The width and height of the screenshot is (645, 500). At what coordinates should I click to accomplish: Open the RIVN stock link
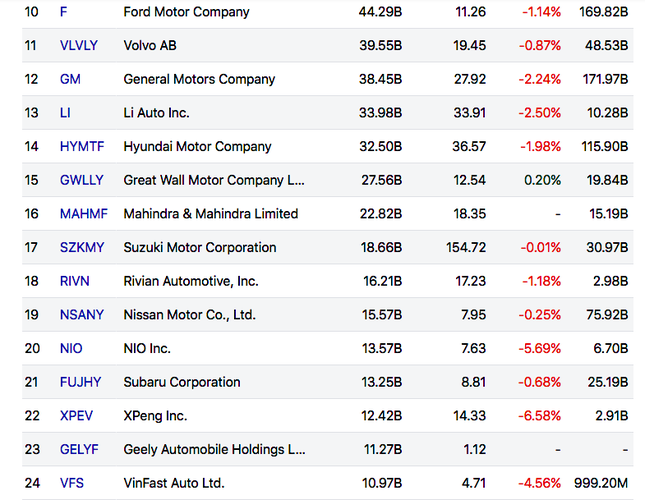75,281
